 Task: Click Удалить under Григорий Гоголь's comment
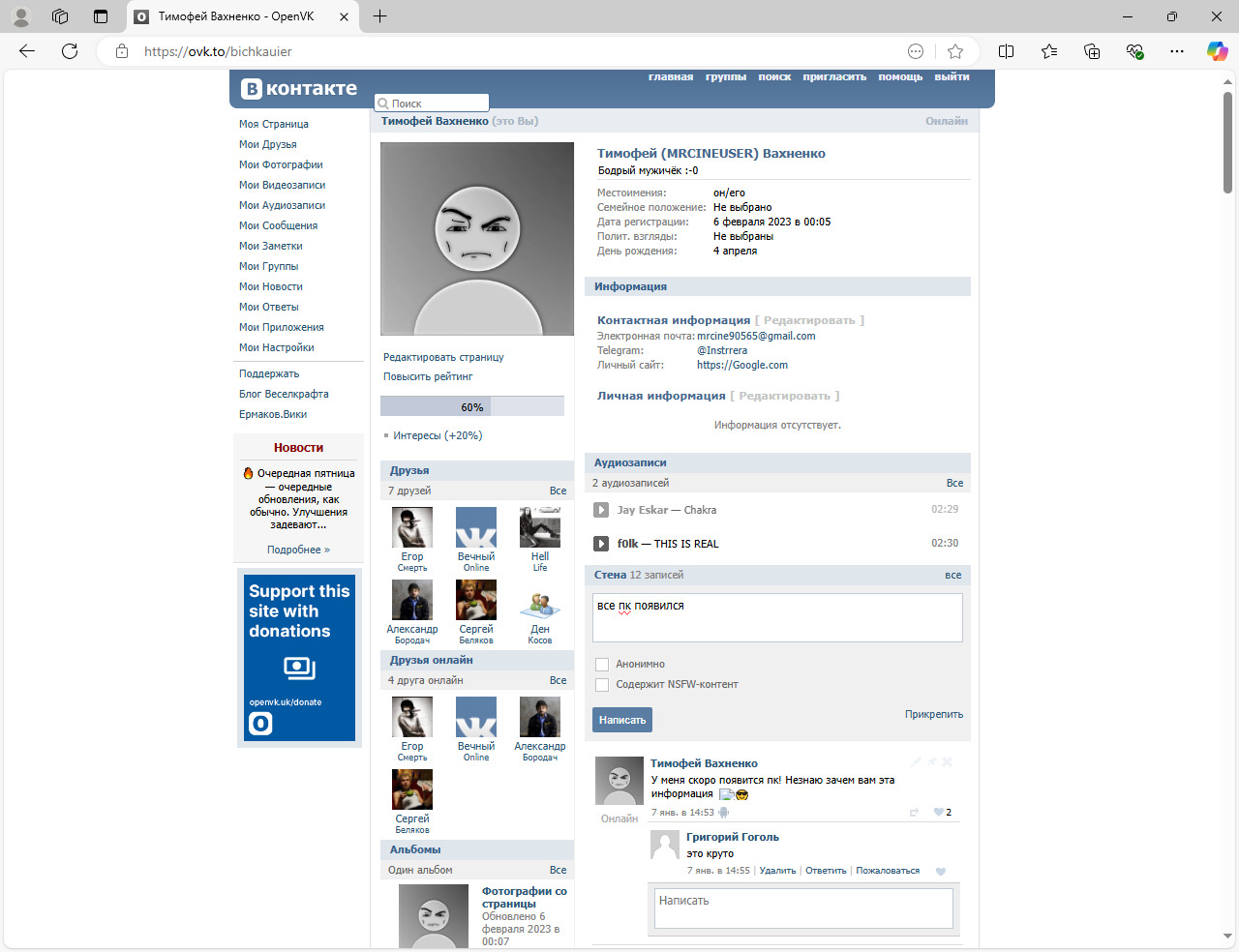777,871
